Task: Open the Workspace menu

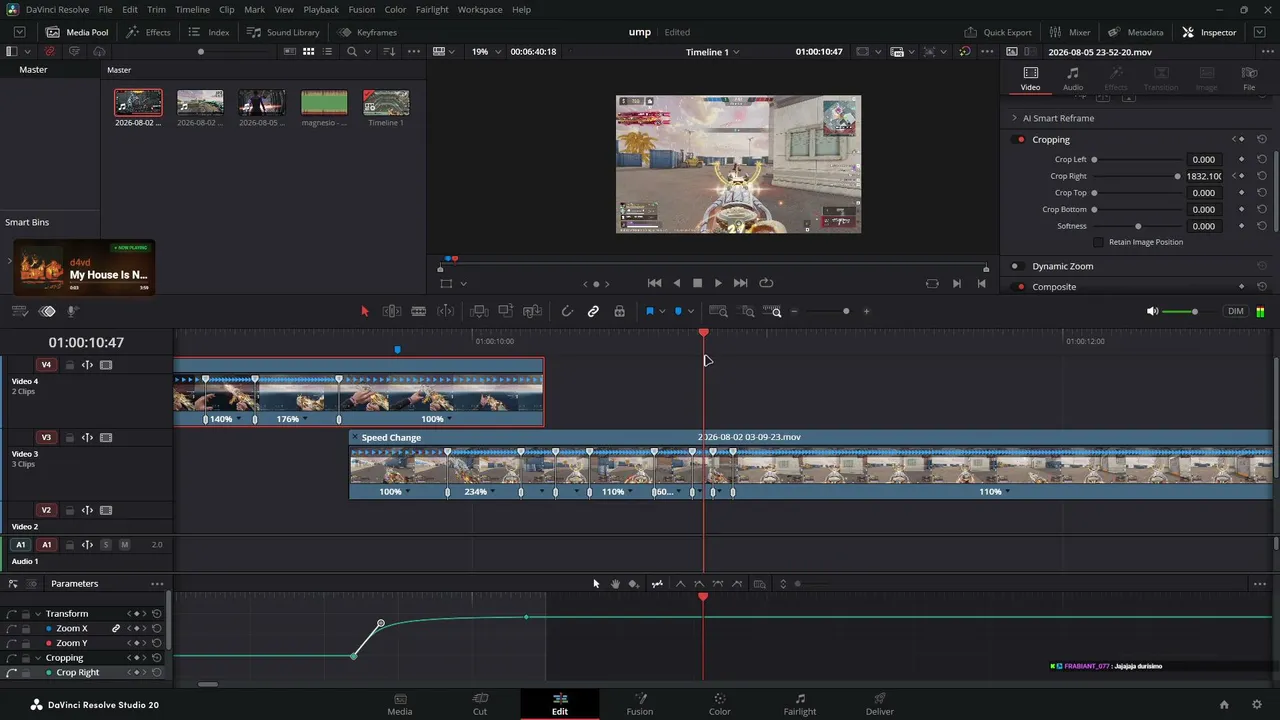Action: (x=480, y=9)
